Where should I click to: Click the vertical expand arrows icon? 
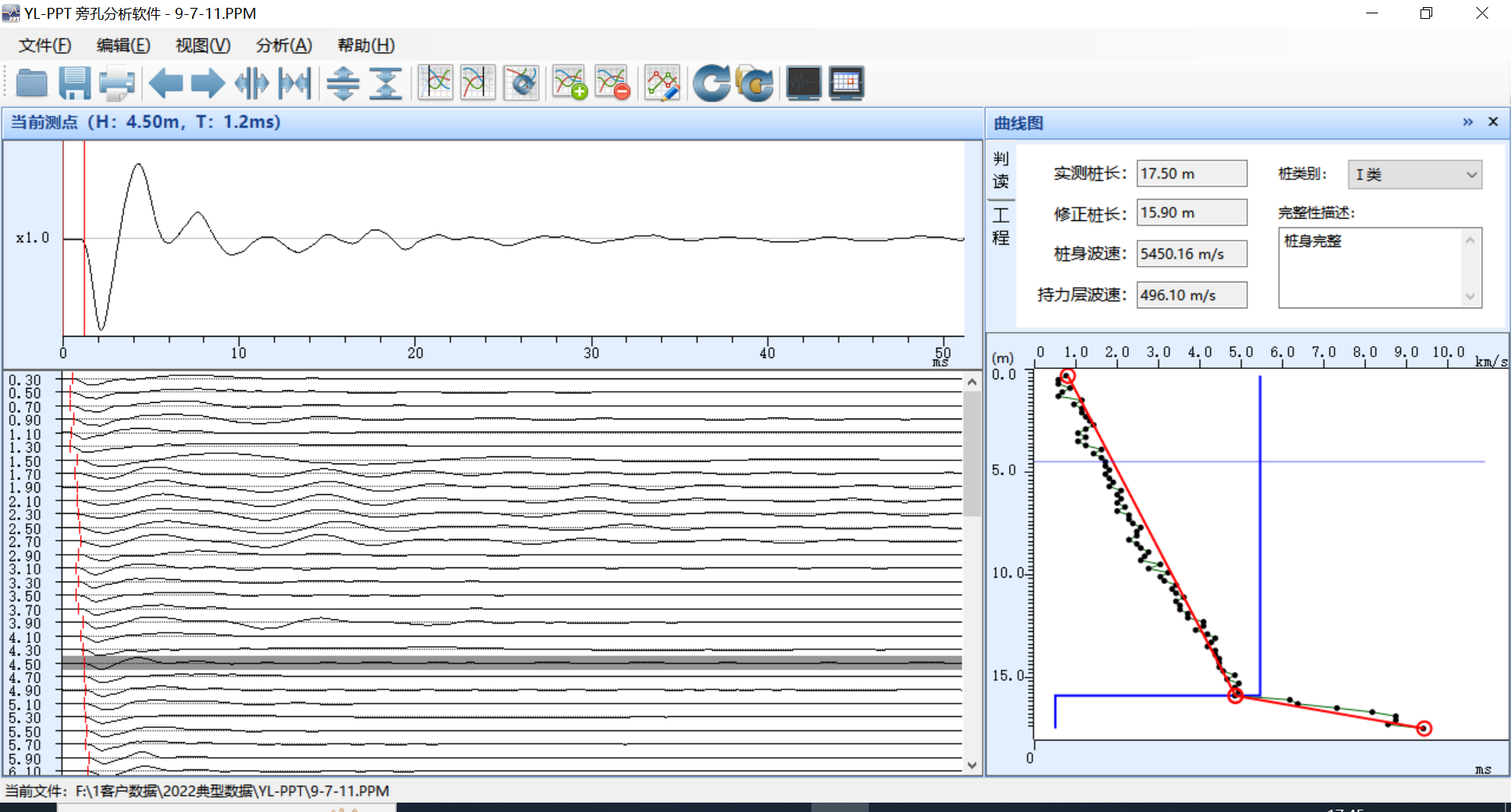343,83
